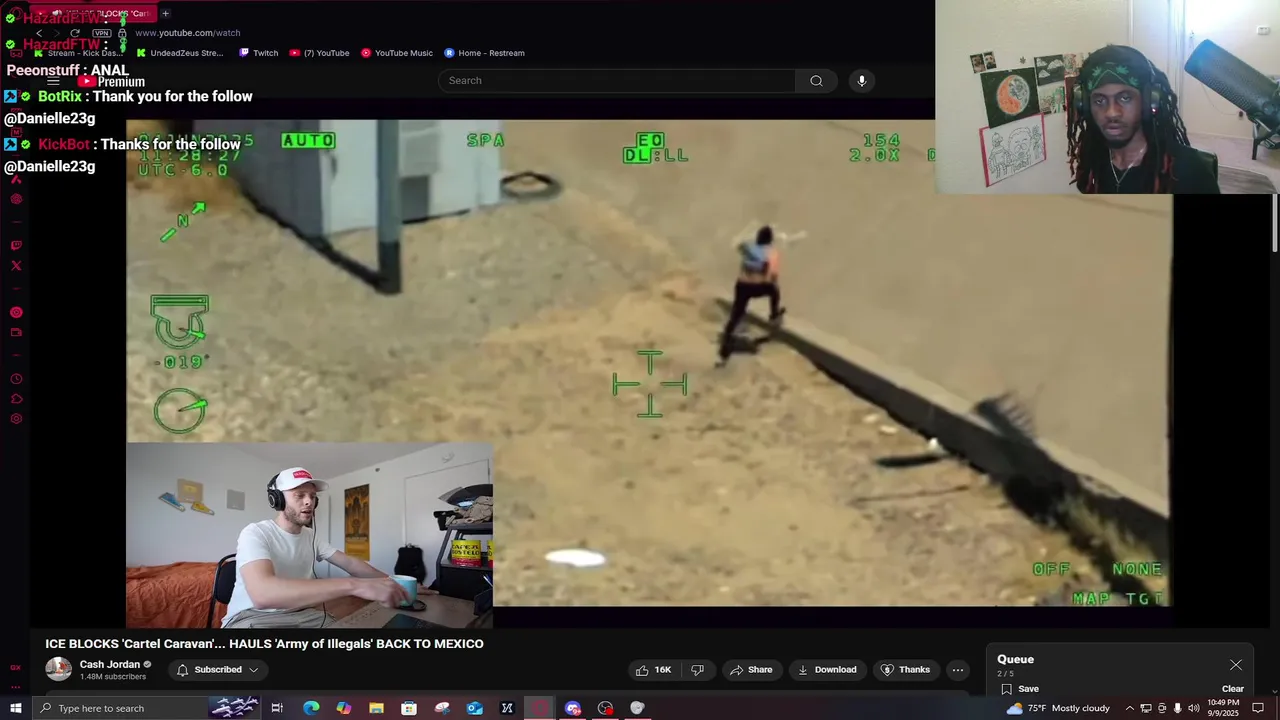Open the Twitch bookmark
This screenshot has width=1280, height=720.
pyautogui.click(x=258, y=53)
